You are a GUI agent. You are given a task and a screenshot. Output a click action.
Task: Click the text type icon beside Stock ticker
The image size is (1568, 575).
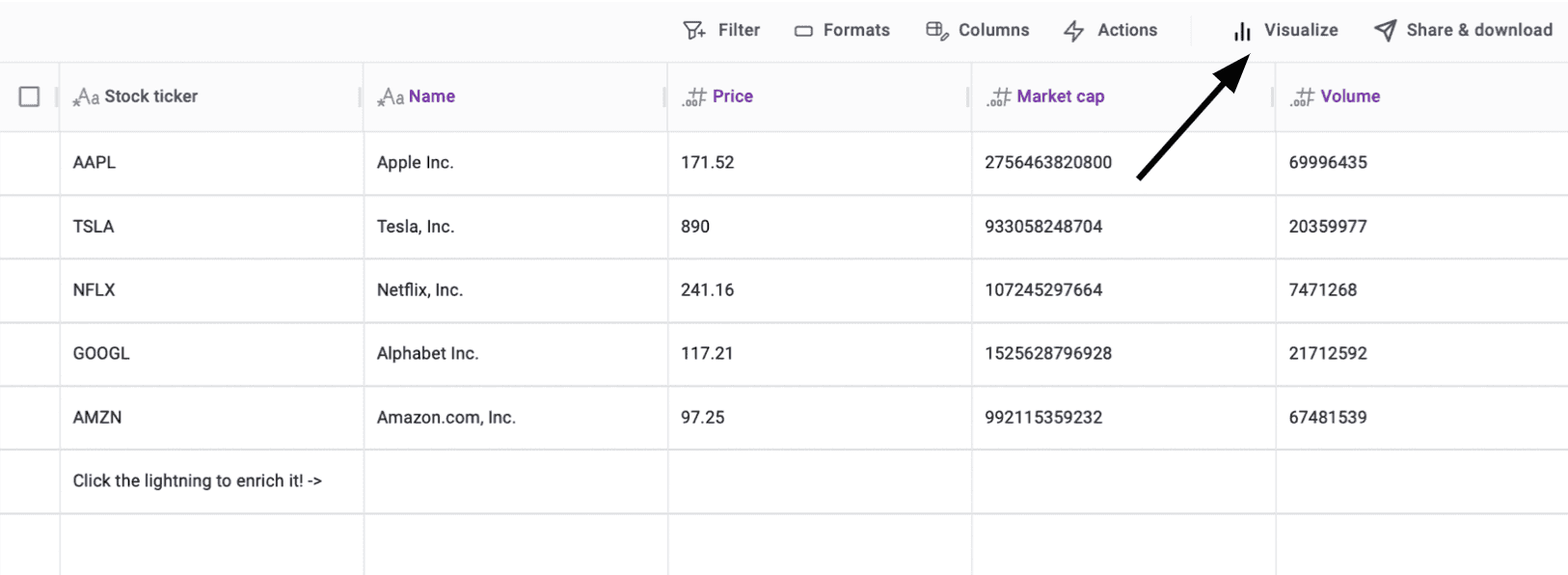(x=87, y=96)
